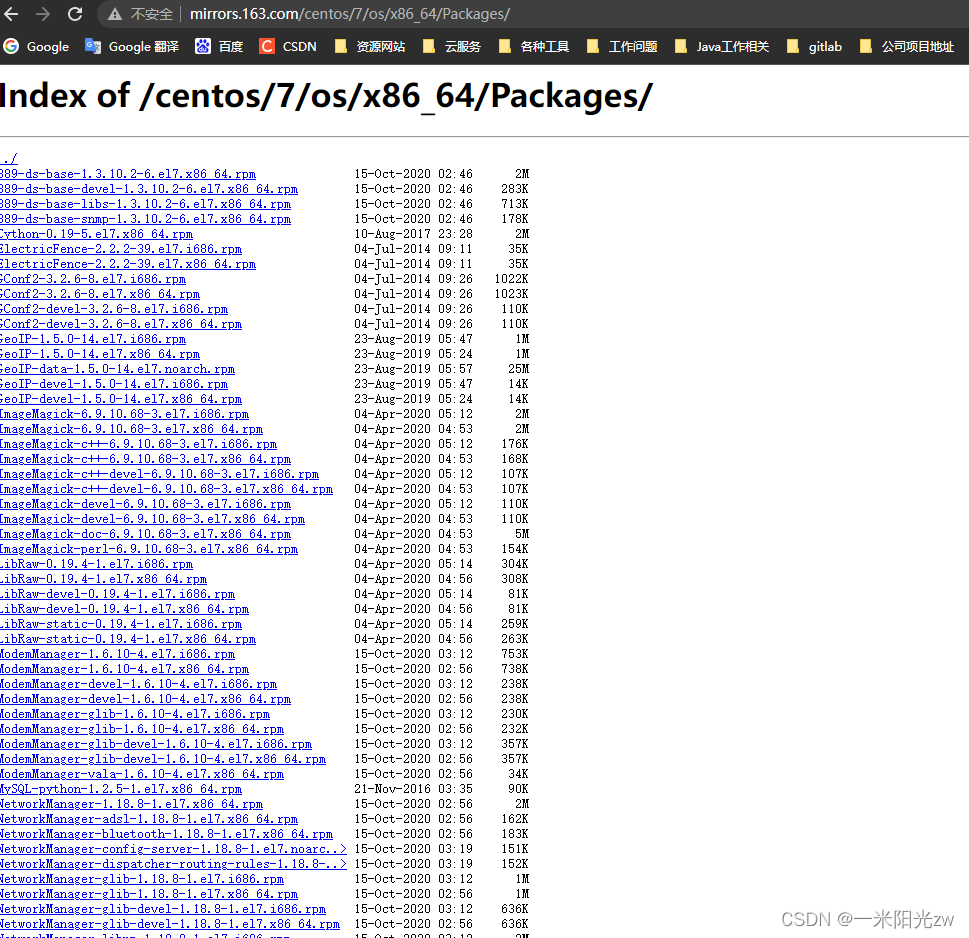Download GeoIP-1.5.0-14.el7.x86_64.rpm

coord(100,354)
